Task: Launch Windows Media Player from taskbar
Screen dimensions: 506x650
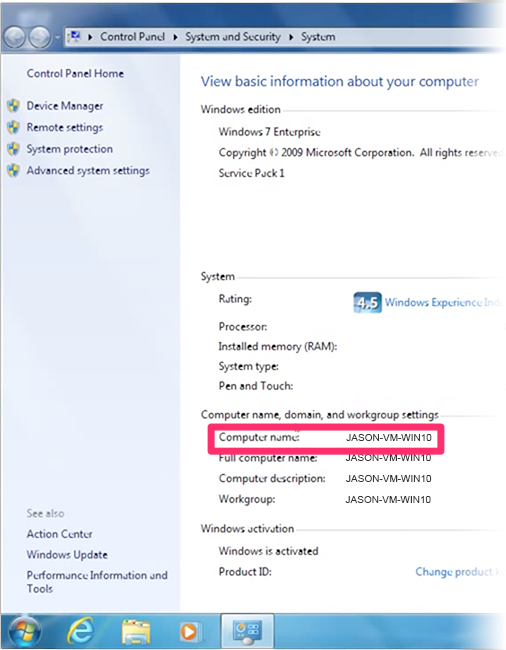Action: pos(189,632)
